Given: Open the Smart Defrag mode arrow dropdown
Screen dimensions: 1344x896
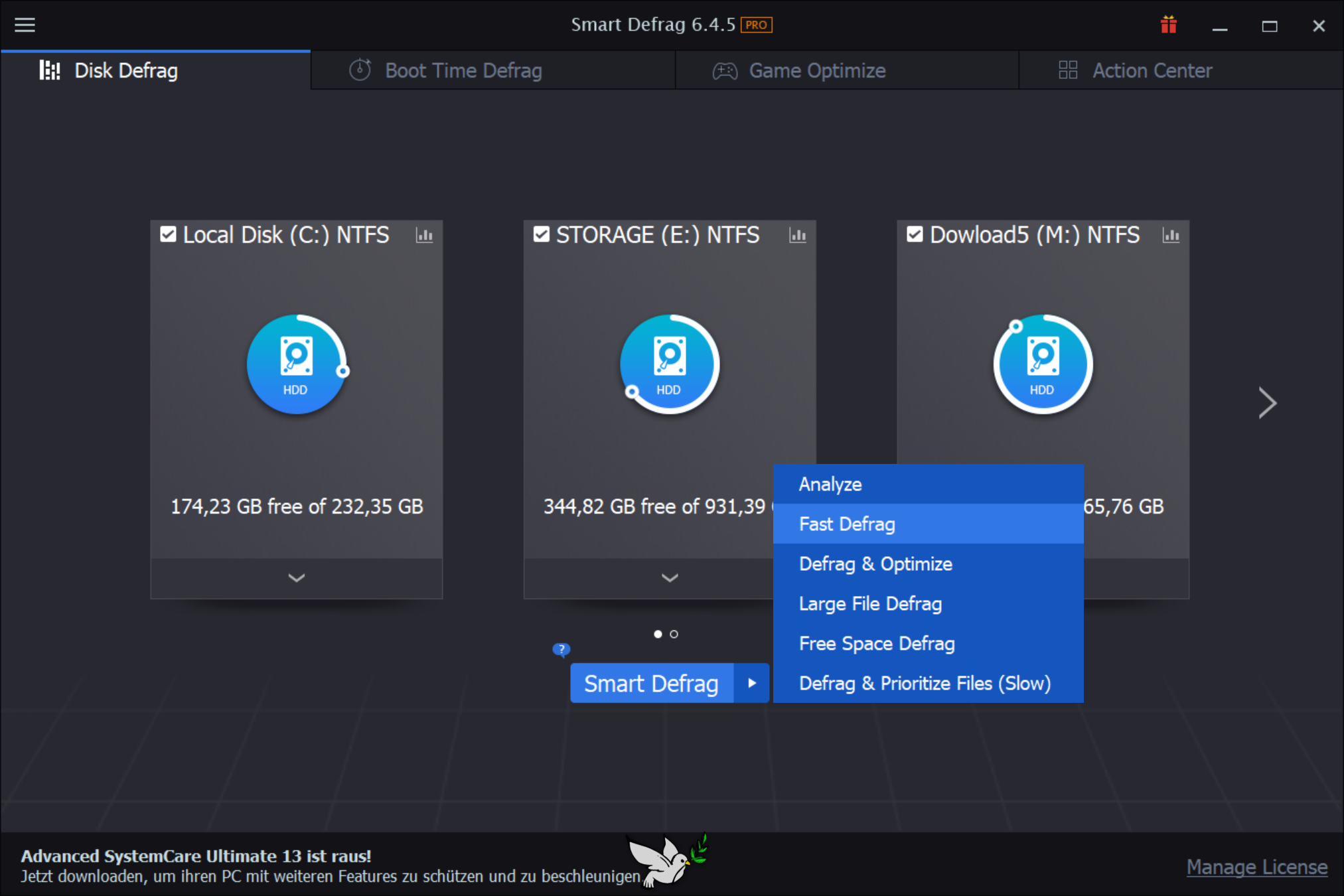Looking at the screenshot, I should pos(751,683).
